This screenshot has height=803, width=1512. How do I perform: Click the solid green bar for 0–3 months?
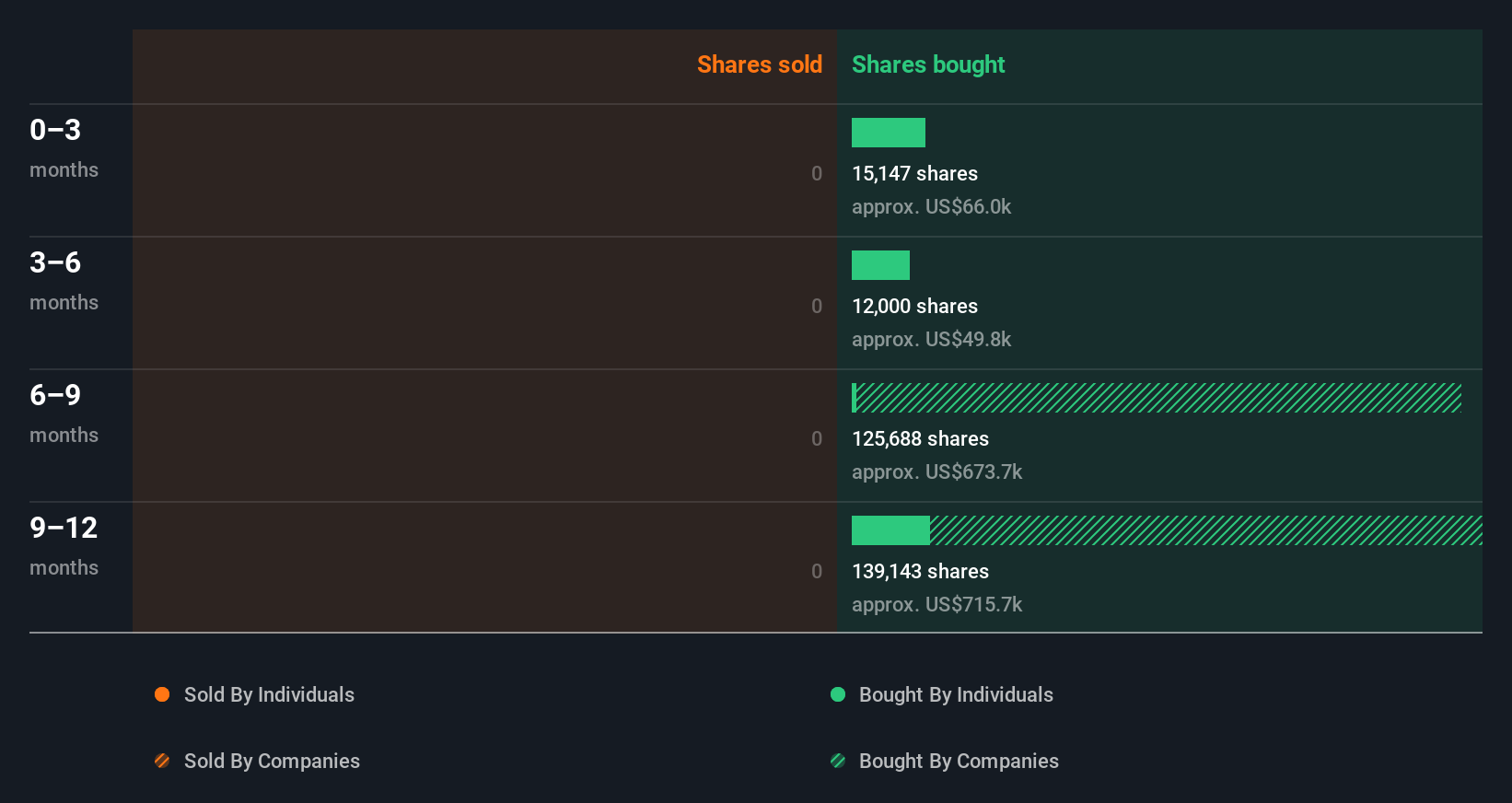click(x=889, y=133)
